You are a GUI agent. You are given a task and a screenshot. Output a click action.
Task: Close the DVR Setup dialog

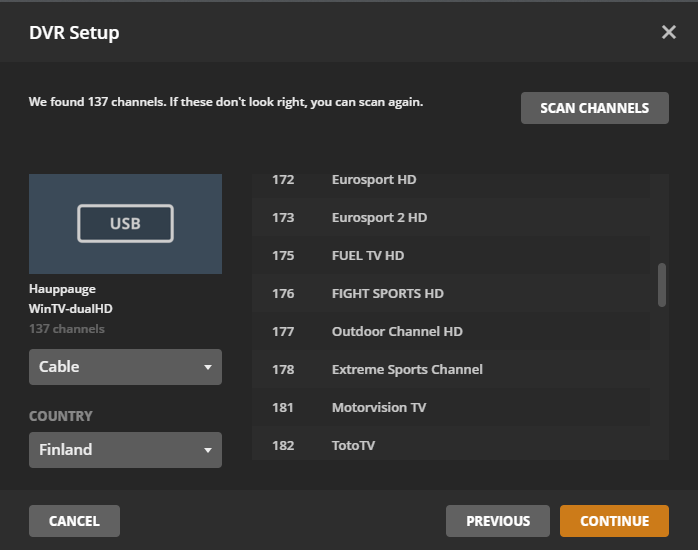pyautogui.click(x=669, y=32)
